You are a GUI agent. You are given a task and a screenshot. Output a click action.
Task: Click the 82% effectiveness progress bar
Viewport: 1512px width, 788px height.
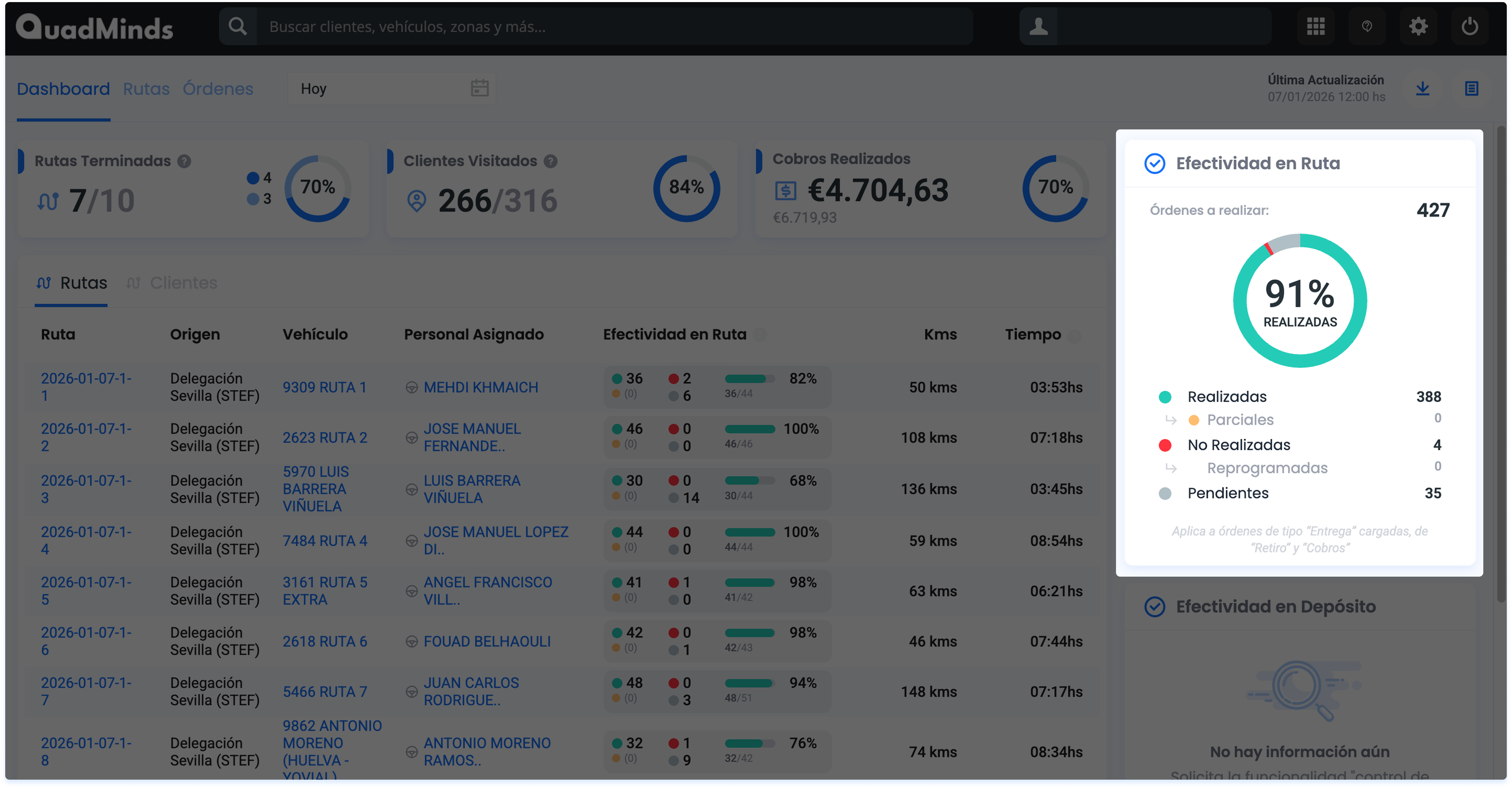point(749,379)
